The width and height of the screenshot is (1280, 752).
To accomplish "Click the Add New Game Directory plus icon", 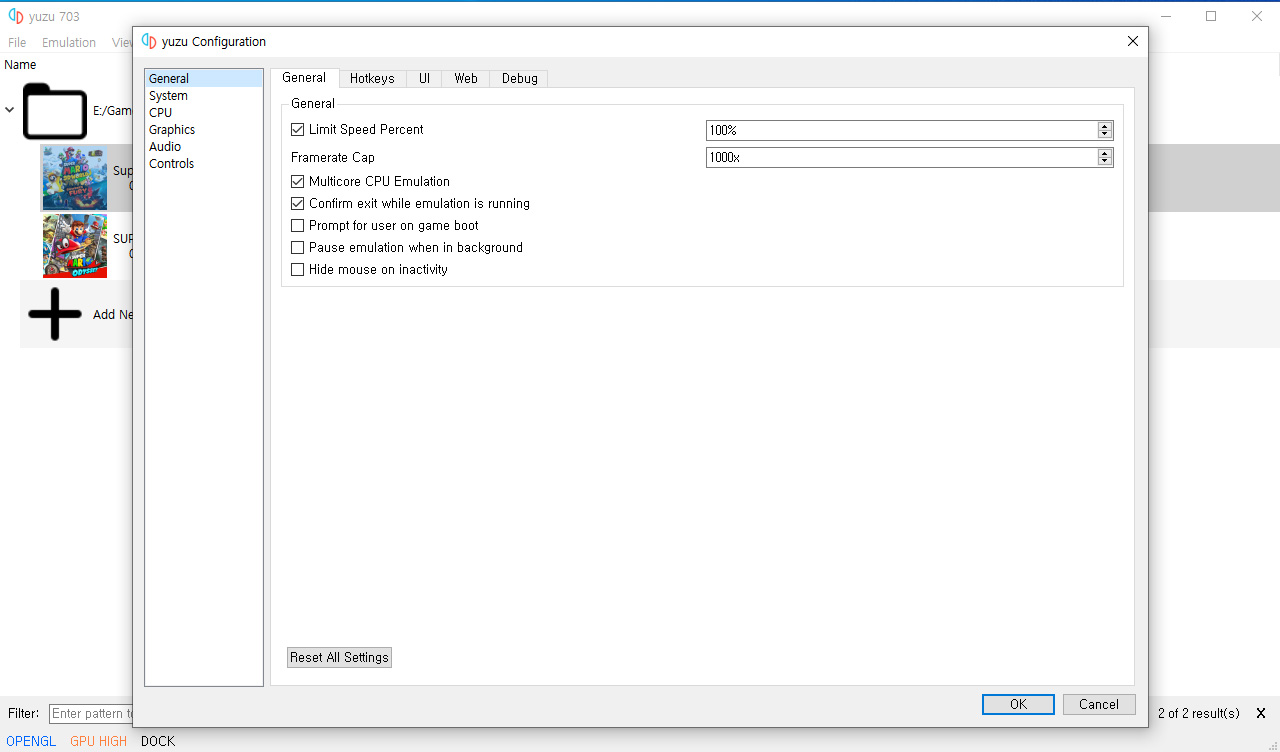I will point(54,314).
